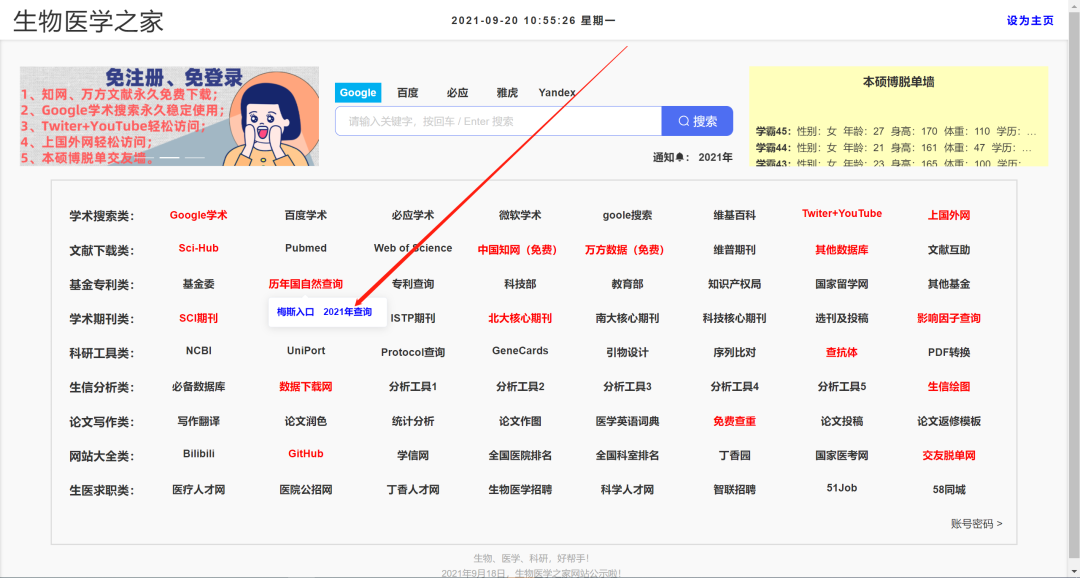Open the Protocol查询 link

(413, 352)
